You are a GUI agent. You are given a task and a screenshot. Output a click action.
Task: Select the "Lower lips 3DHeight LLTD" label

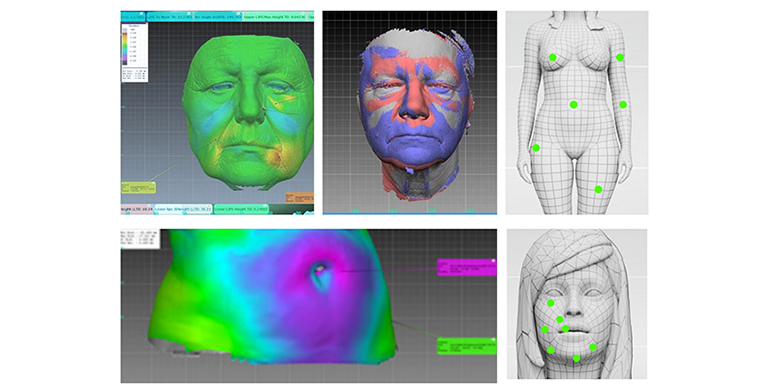pyautogui.click(x=183, y=209)
